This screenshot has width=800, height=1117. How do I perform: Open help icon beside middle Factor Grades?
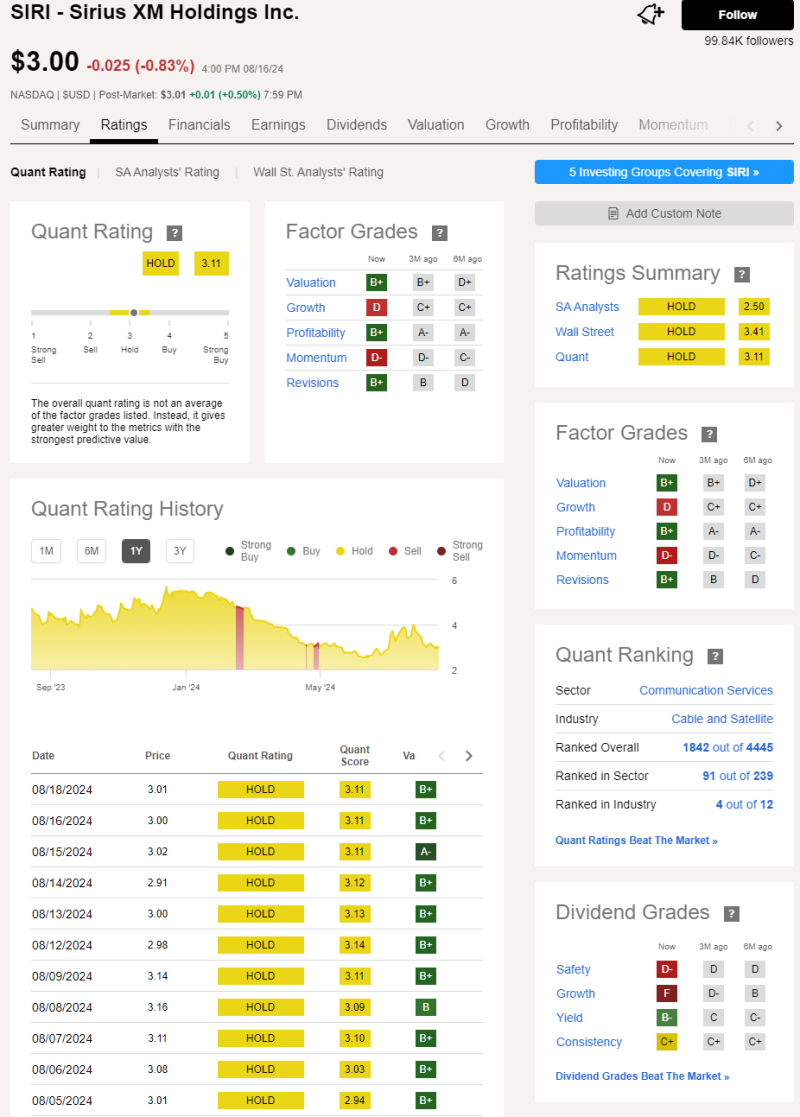coord(440,233)
